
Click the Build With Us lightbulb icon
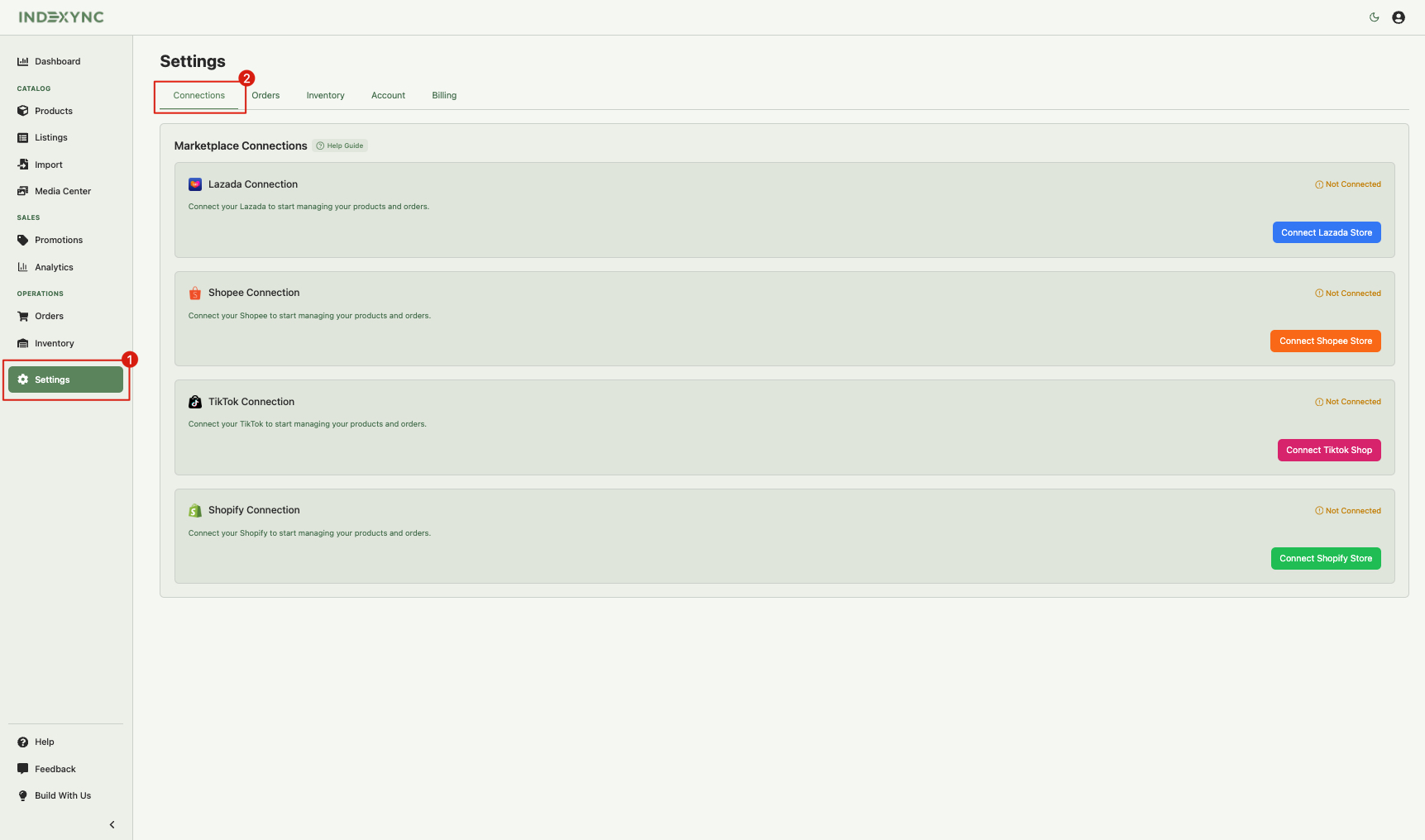tap(23, 795)
